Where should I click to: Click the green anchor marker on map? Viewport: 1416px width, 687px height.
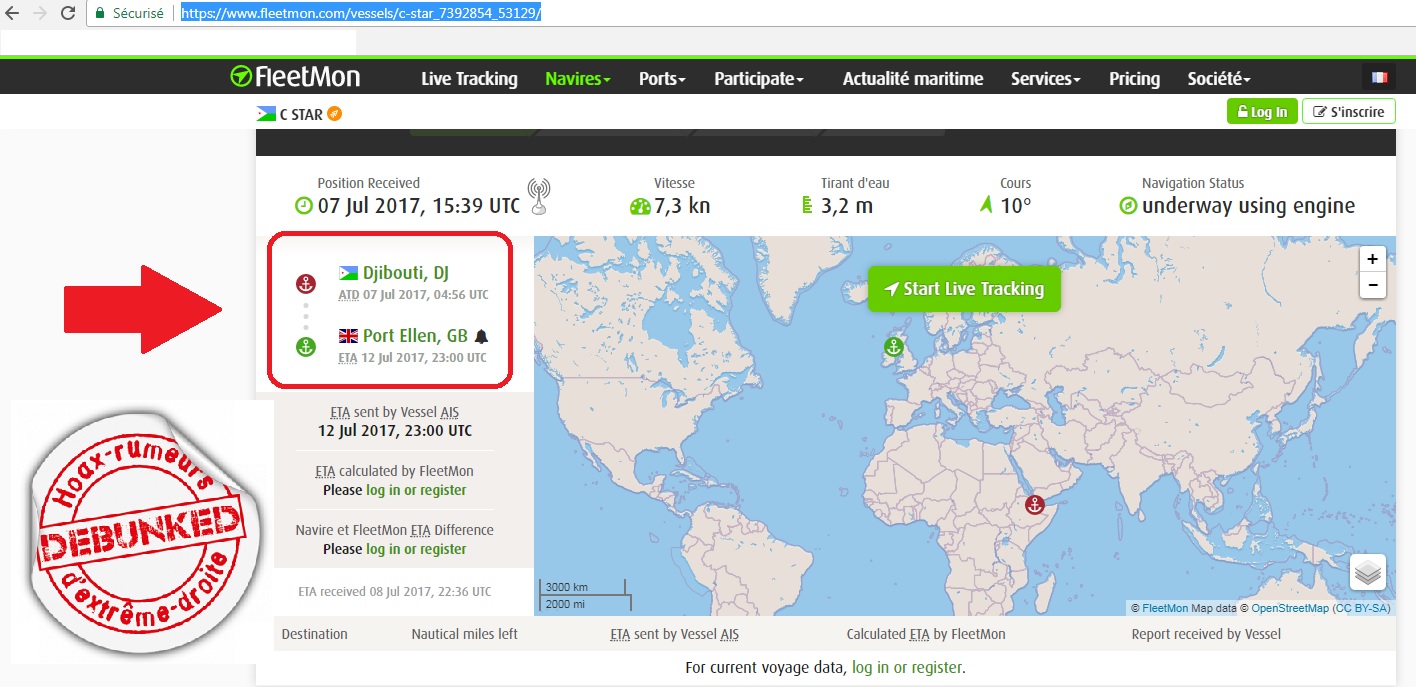click(x=893, y=347)
